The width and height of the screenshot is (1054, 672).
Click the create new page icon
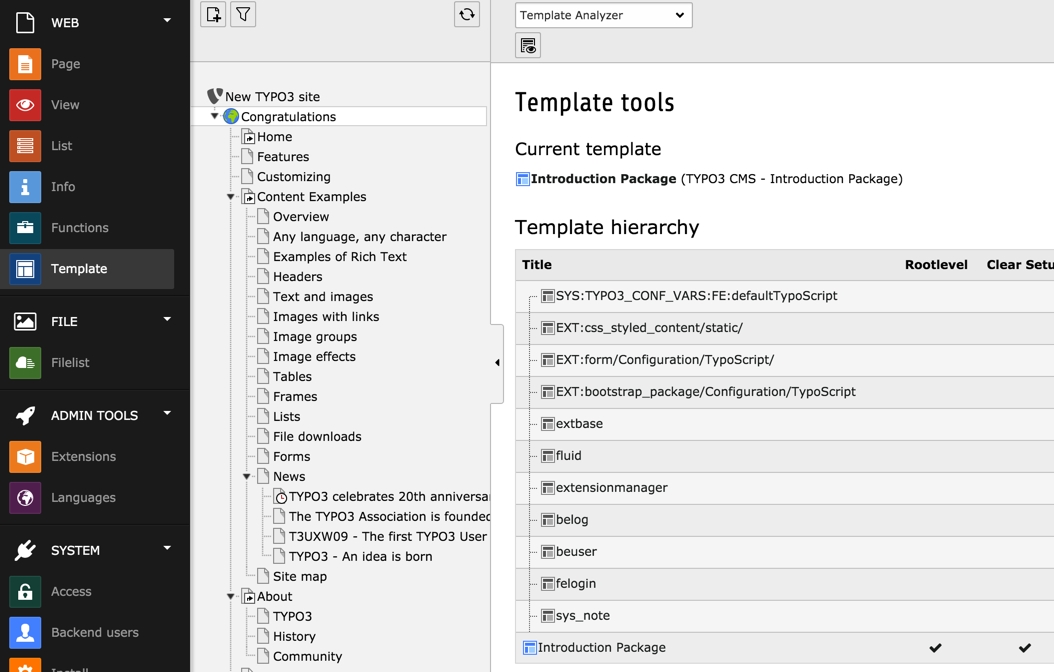213,14
